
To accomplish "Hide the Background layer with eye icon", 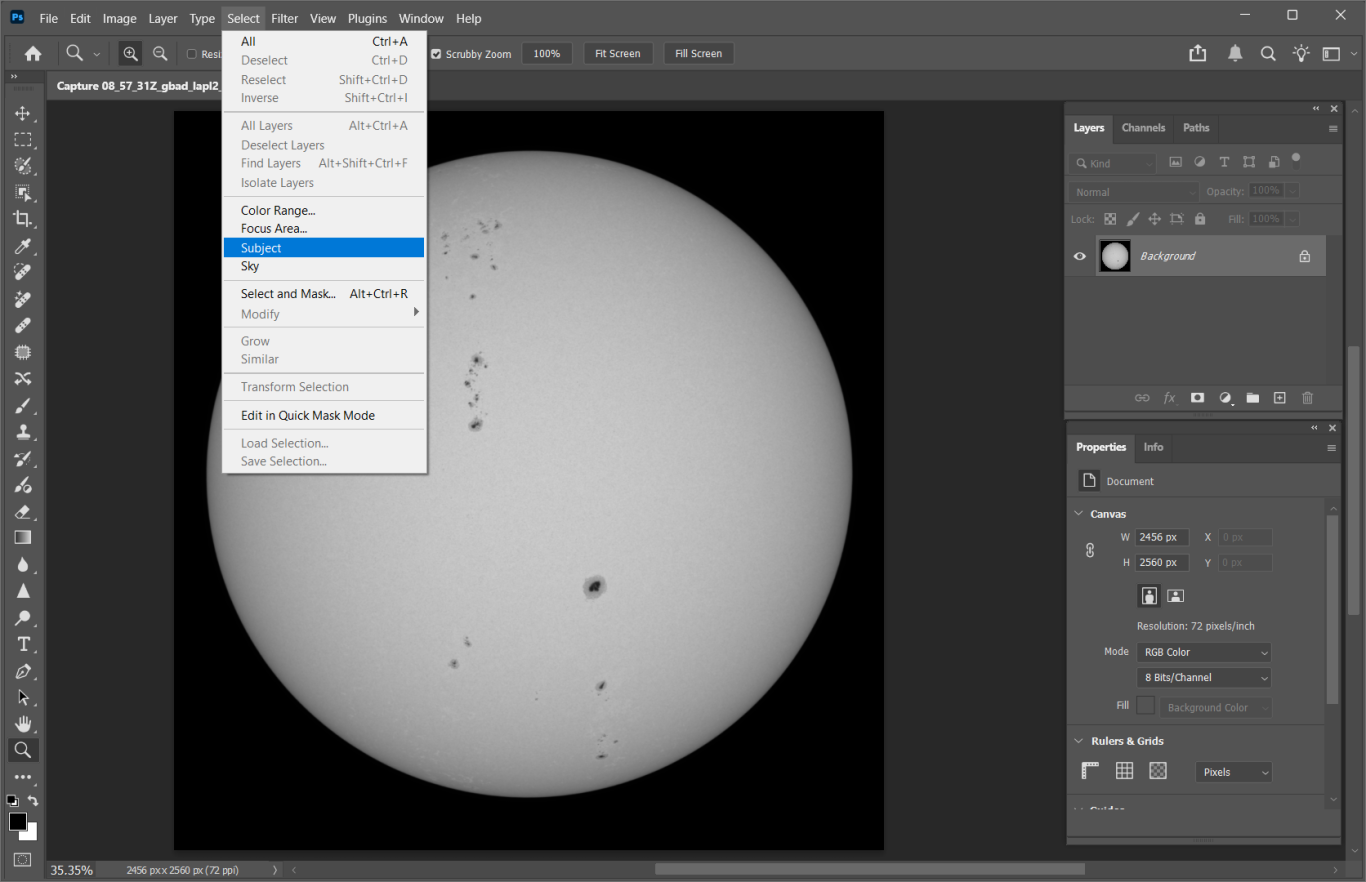I will click(x=1080, y=256).
